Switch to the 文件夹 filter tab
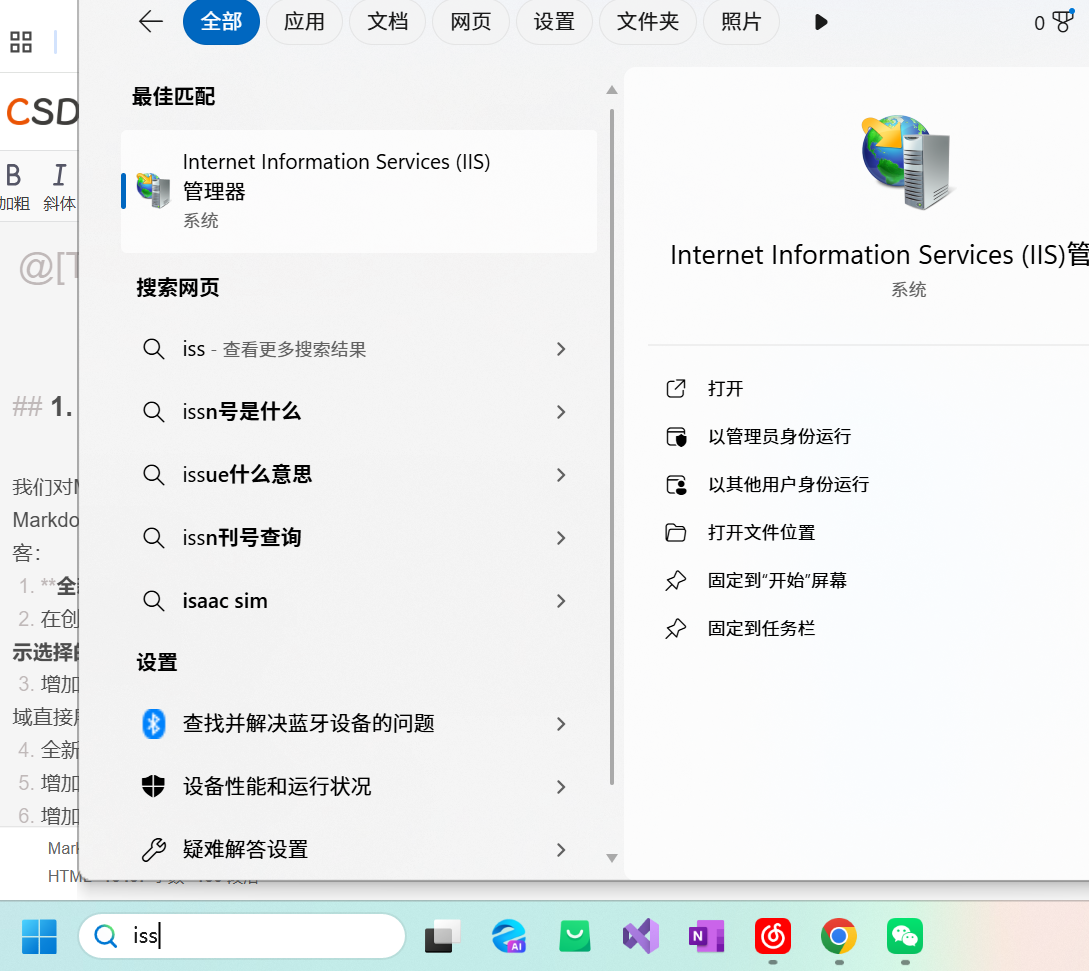This screenshot has width=1089, height=971. [648, 22]
